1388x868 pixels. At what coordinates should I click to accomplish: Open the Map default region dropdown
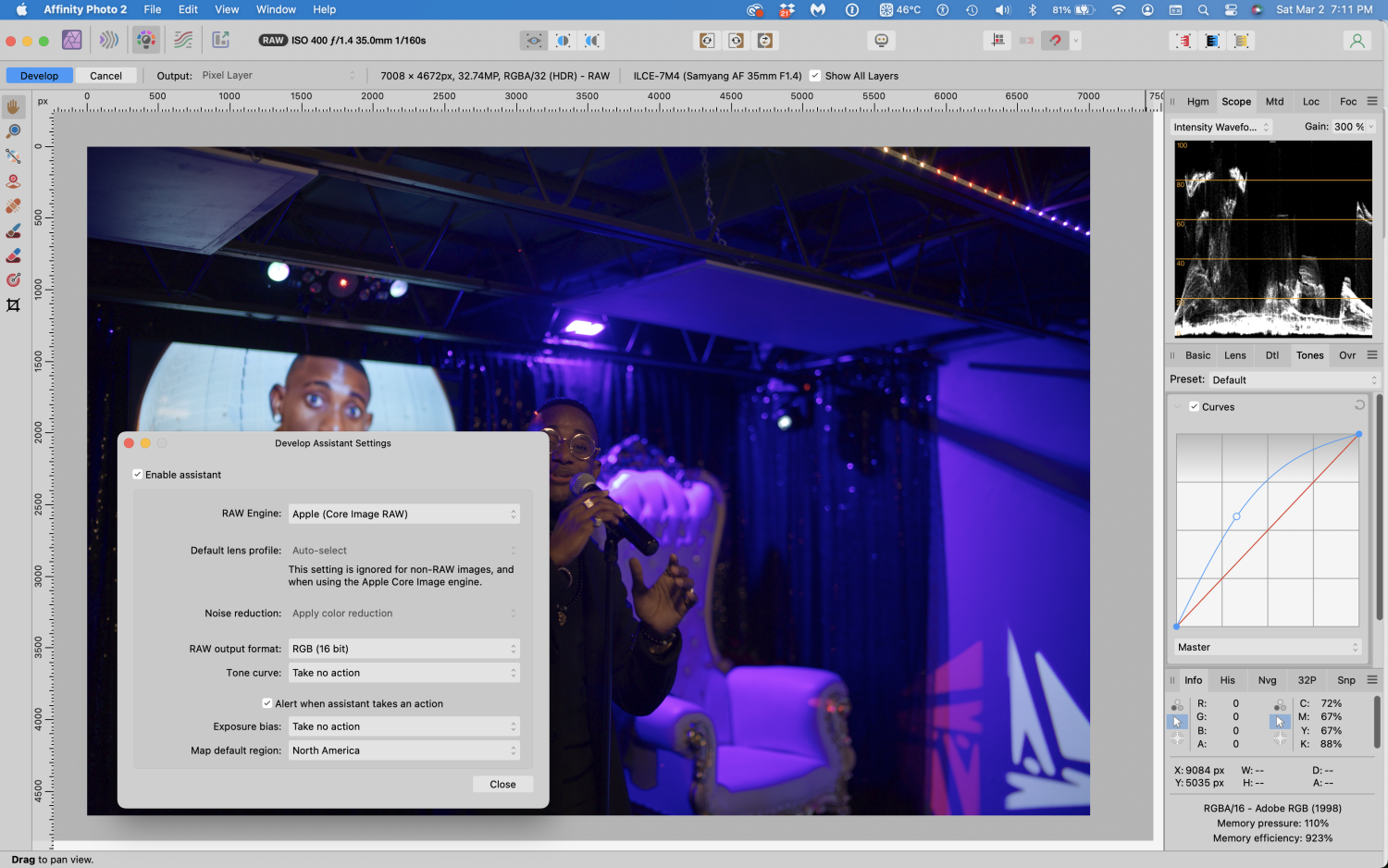click(404, 750)
